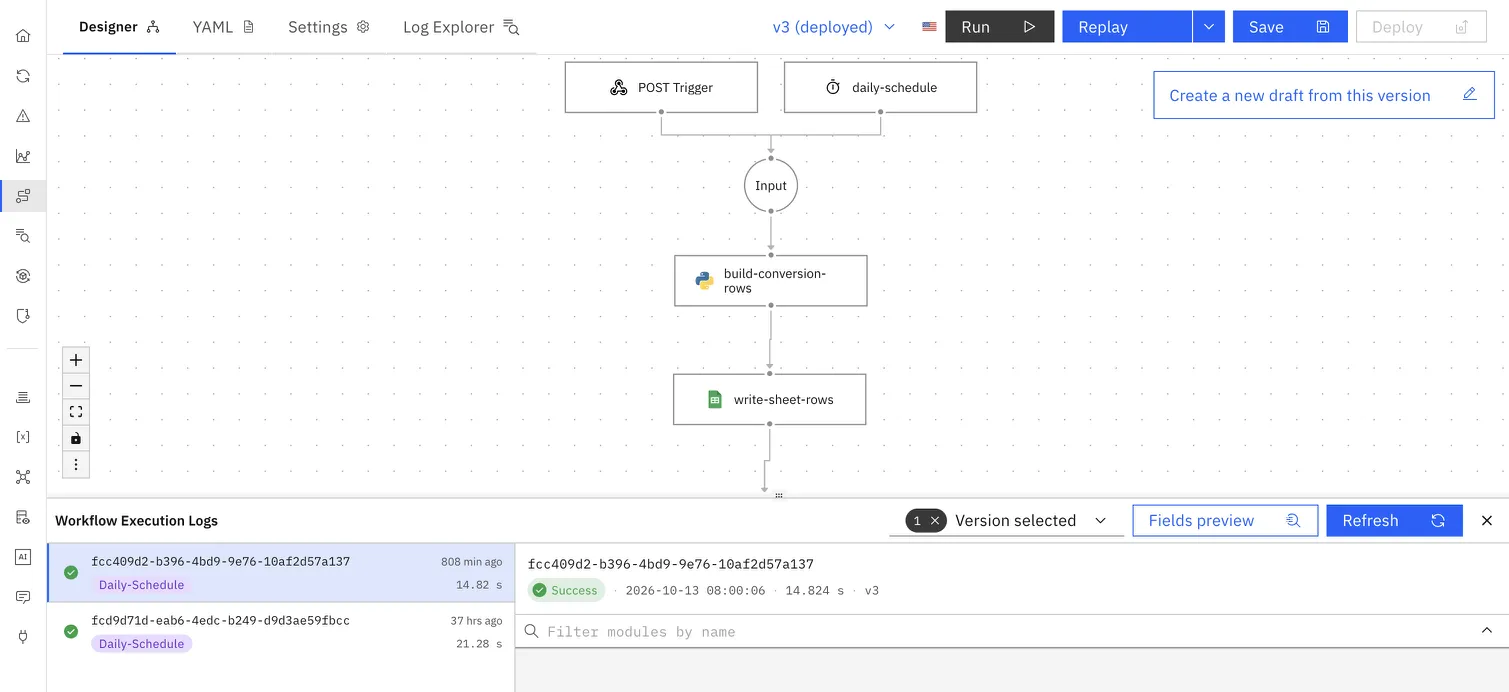Open the variables [x] sidebar icon
Screen dimensions: 1509x692
click(x=23, y=437)
